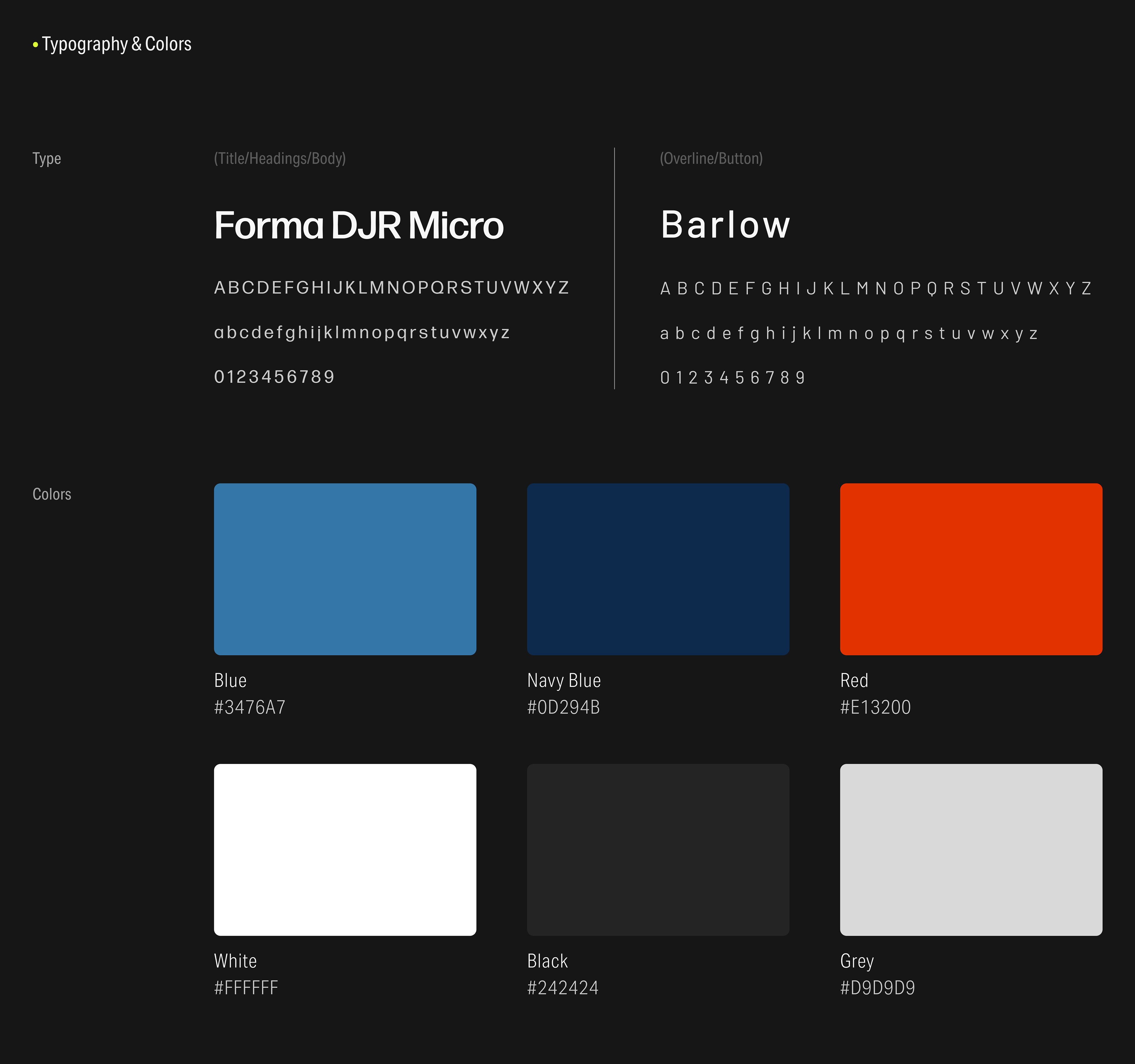This screenshot has width=1135, height=1064.
Task: Click the Black color swatch
Action: click(658, 849)
